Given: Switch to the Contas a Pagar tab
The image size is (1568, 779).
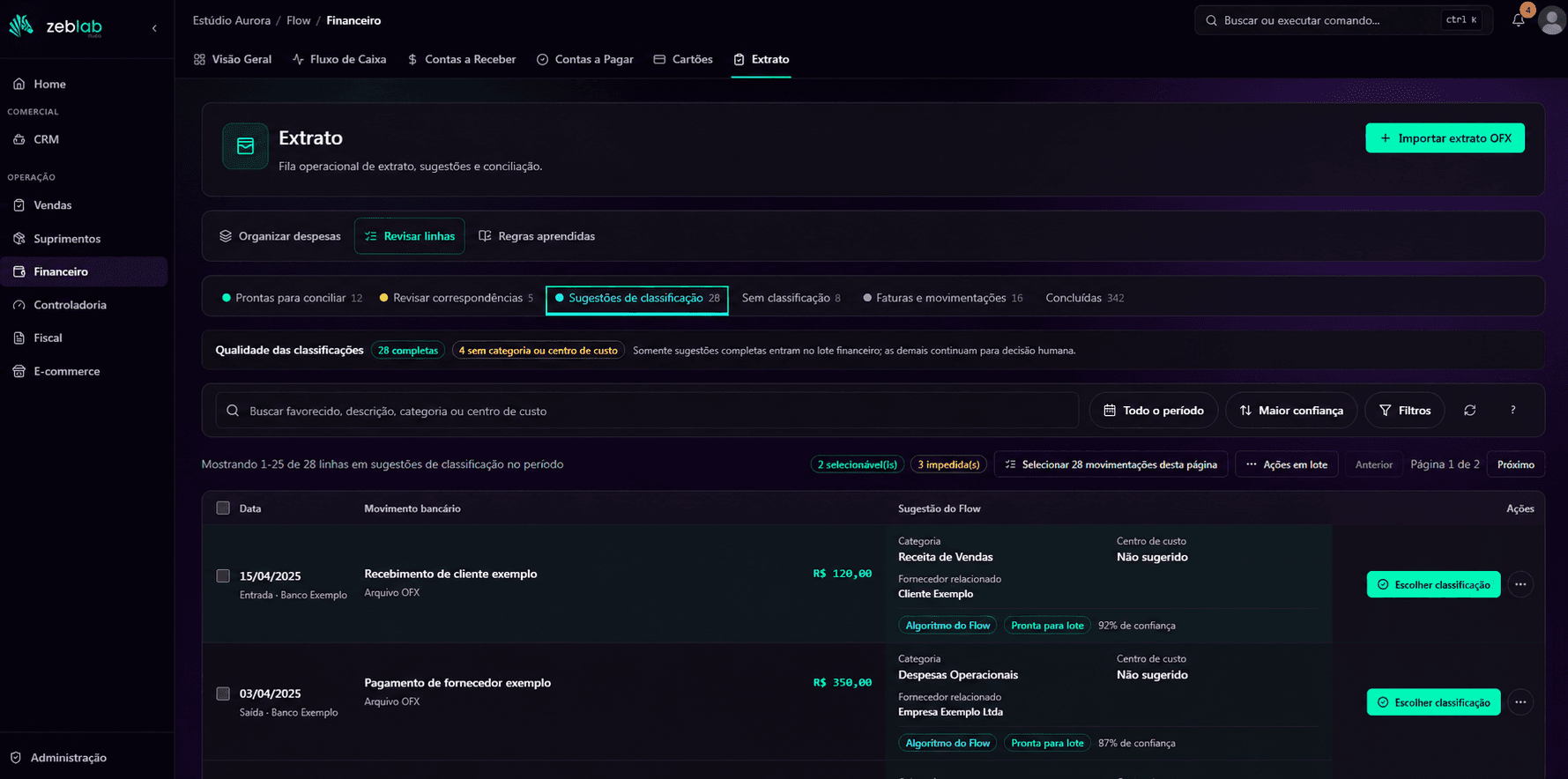Looking at the screenshot, I should [585, 59].
